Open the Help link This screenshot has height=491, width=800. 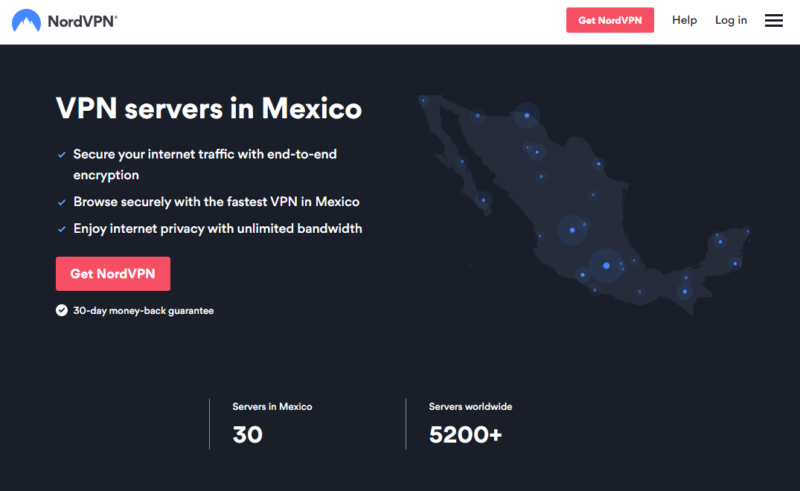684,20
